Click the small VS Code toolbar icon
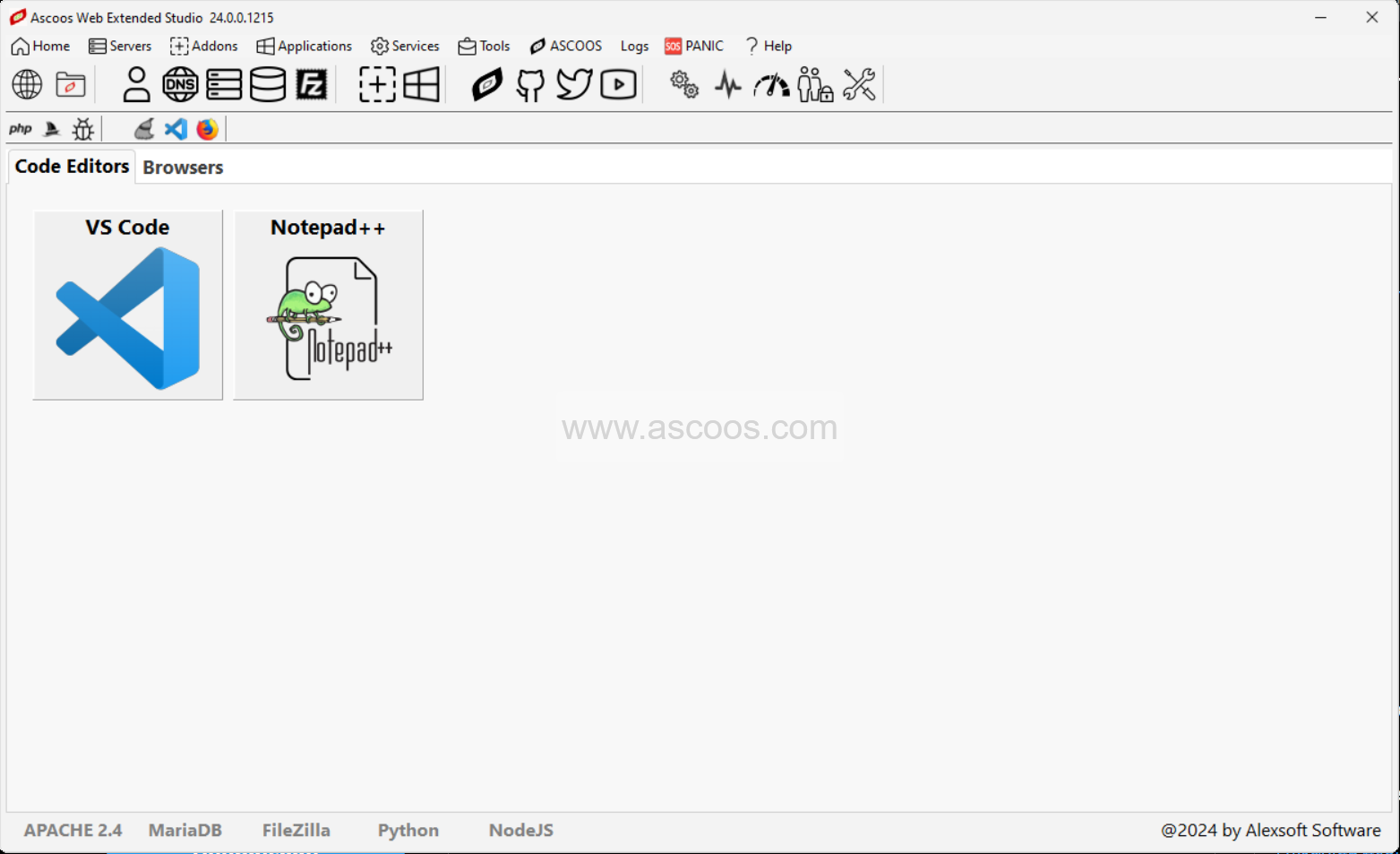 point(176,129)
